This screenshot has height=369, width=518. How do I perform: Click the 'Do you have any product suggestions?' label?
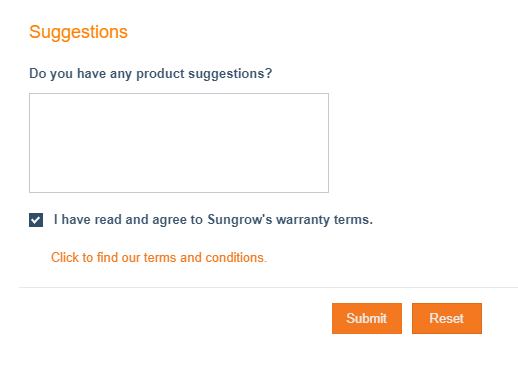[x=151, y=74]
